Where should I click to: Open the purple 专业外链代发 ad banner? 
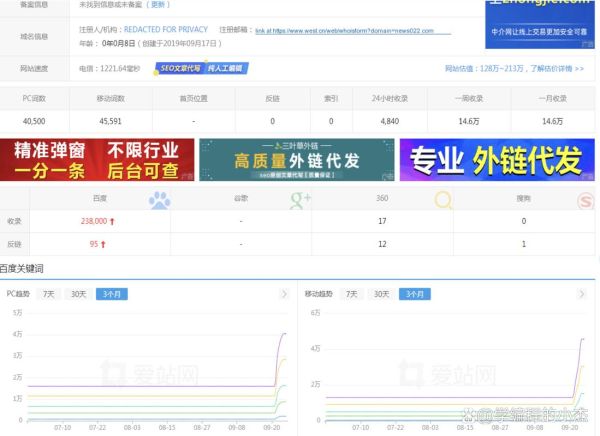tap(497, 160)
